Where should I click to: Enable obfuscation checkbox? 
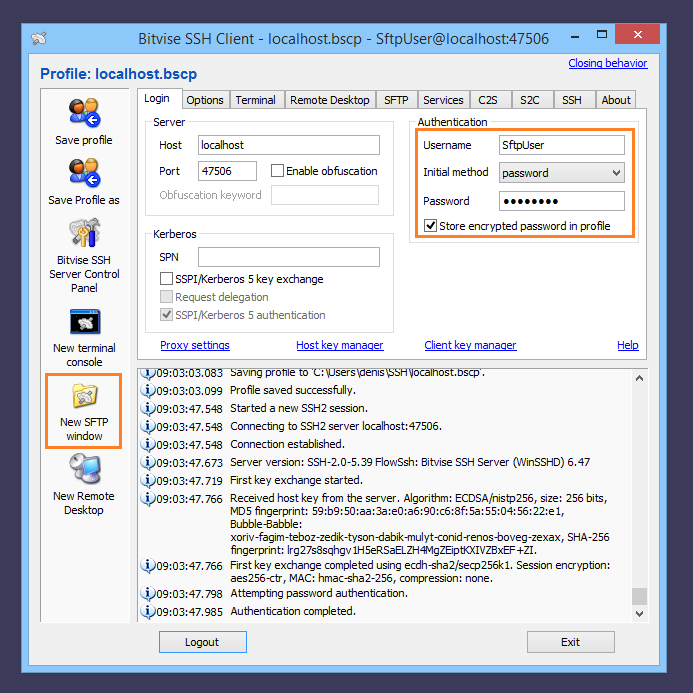click(x=277, y=171)
